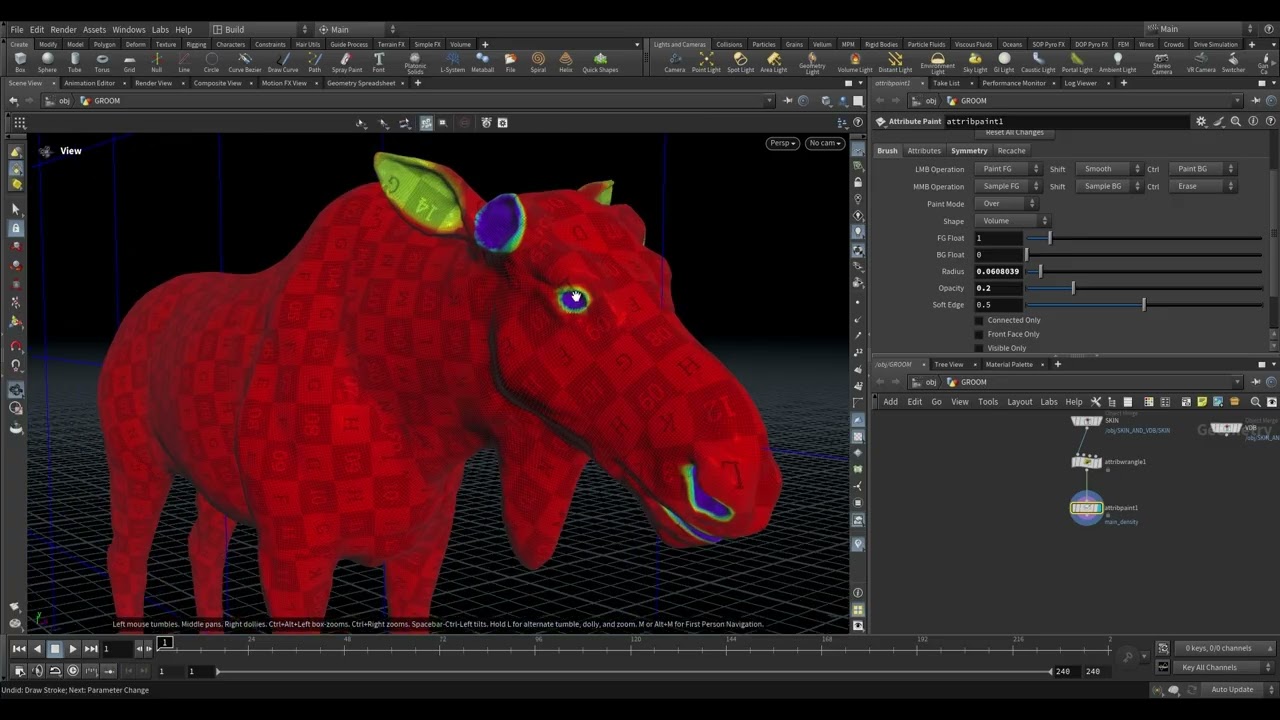This screenshot has height=720, width=1280.
Task: Add a Sky Light
Action: point(975,63)
